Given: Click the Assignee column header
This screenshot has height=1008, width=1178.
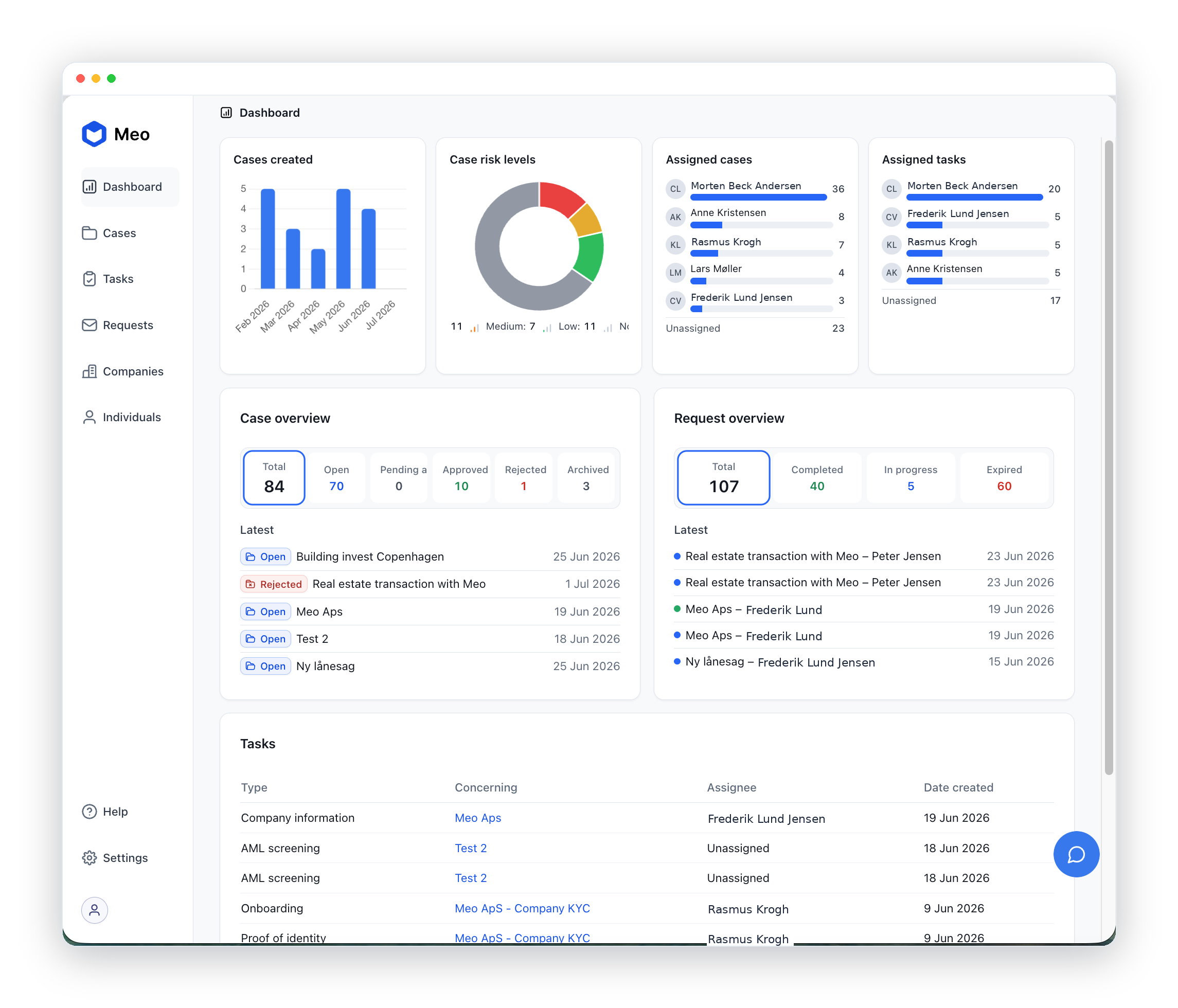Looking at the screenshot, I should [731, 787].
